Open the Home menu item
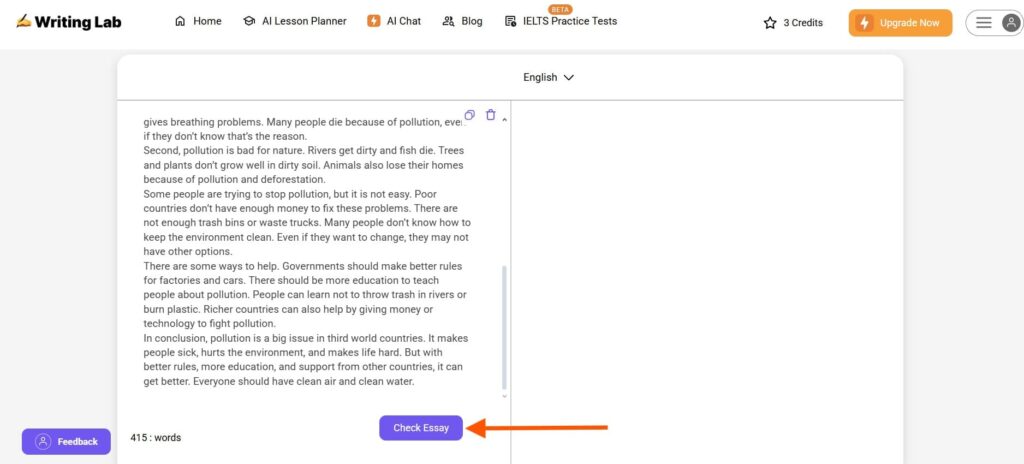 (198, 21)
